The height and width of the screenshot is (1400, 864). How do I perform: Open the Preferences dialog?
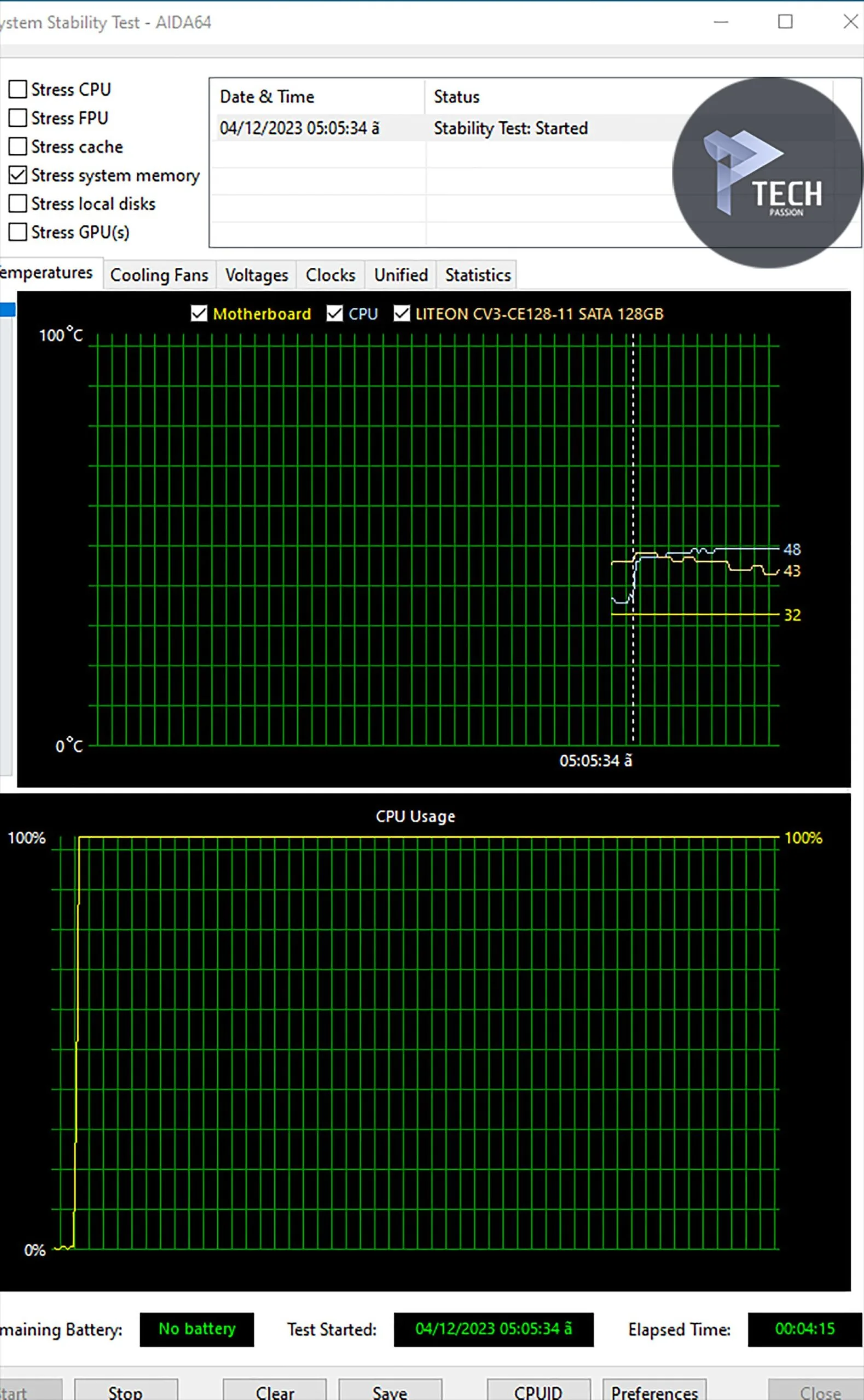pyautogui.click(x=654, y=1390)
